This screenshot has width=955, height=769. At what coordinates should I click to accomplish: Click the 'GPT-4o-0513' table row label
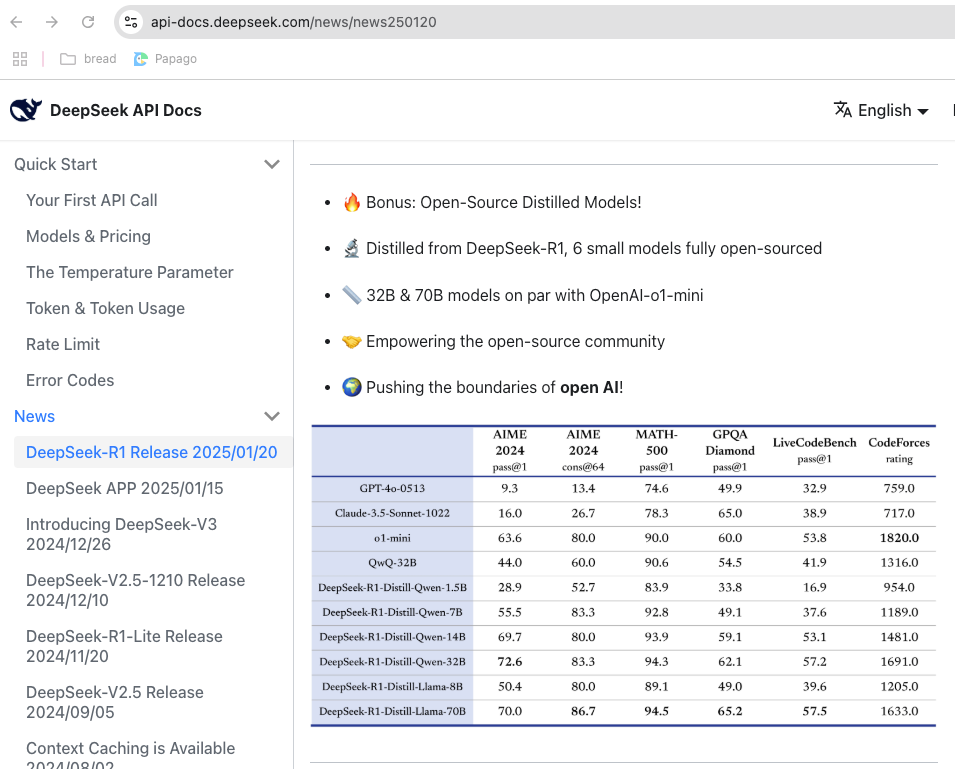pos(392,488)
